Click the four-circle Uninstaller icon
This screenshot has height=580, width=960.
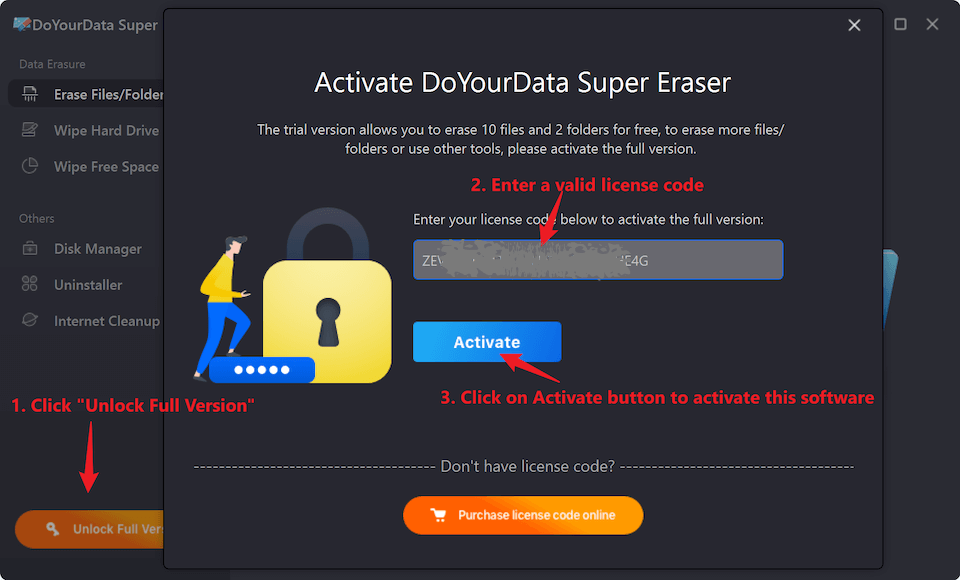[30, 285]
